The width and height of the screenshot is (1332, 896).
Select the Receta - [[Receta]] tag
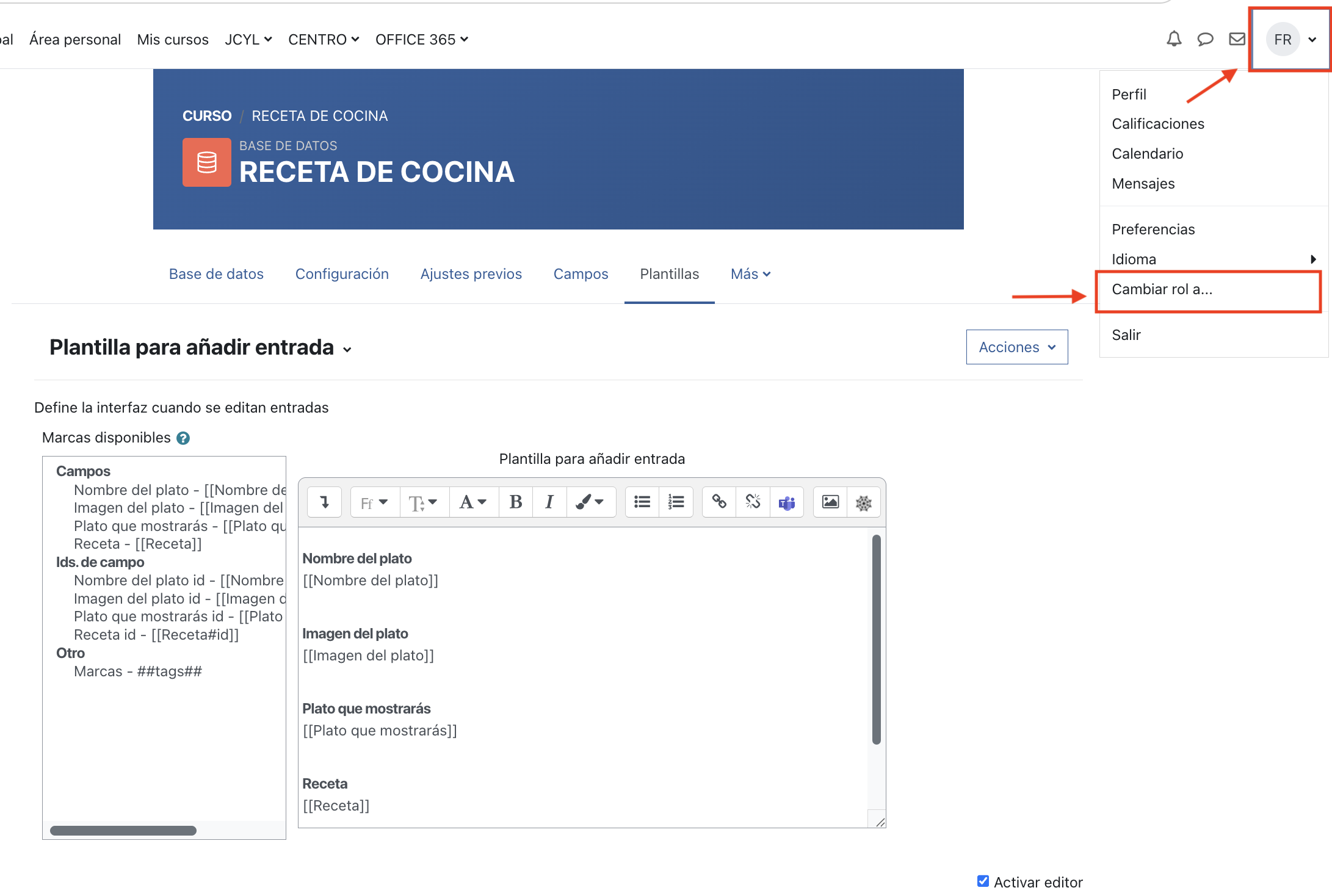(x=137, y=544)
